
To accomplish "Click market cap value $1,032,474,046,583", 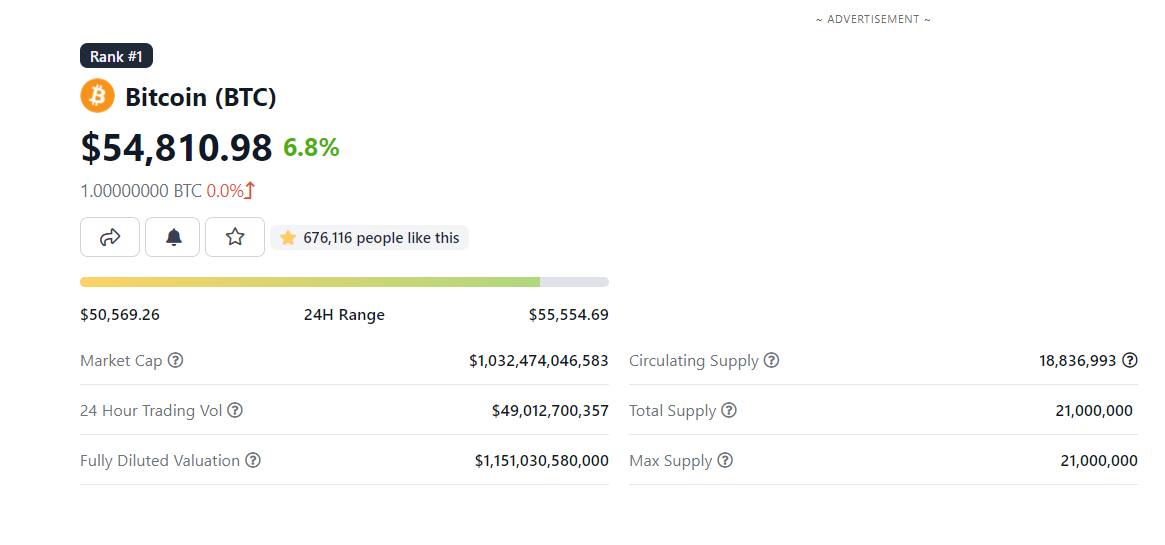I will point(539,361).
